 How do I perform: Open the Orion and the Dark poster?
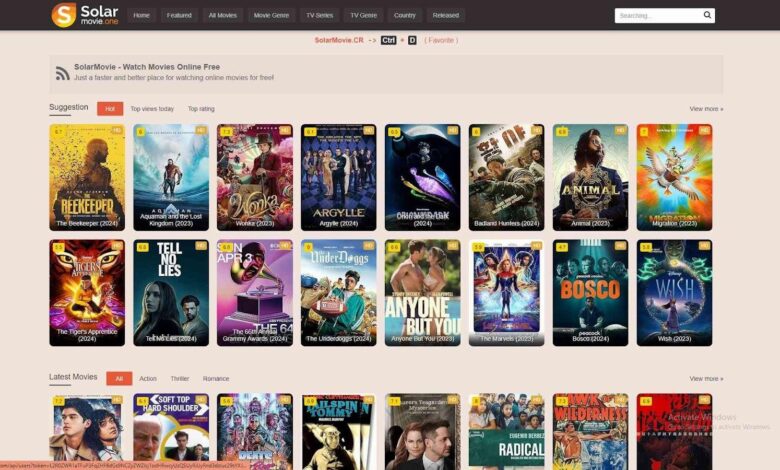422,177
